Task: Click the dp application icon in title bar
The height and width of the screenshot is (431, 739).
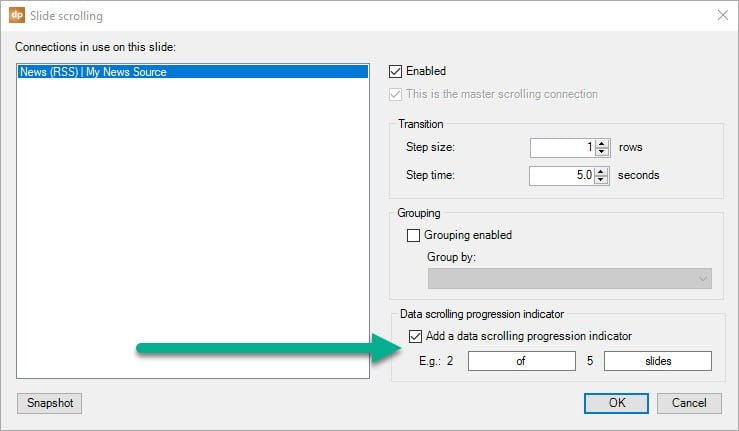Action: pos(16,16)
